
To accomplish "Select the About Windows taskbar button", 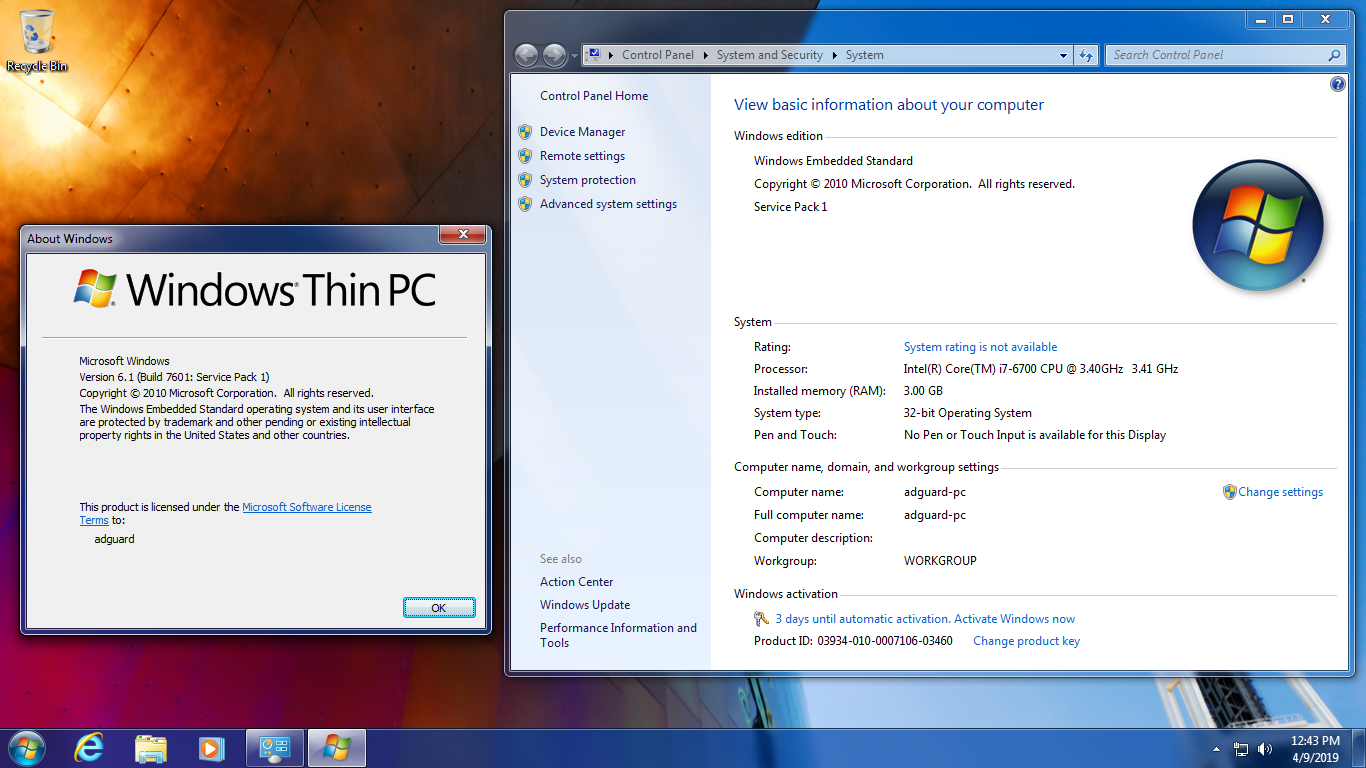I will point(337,748).
